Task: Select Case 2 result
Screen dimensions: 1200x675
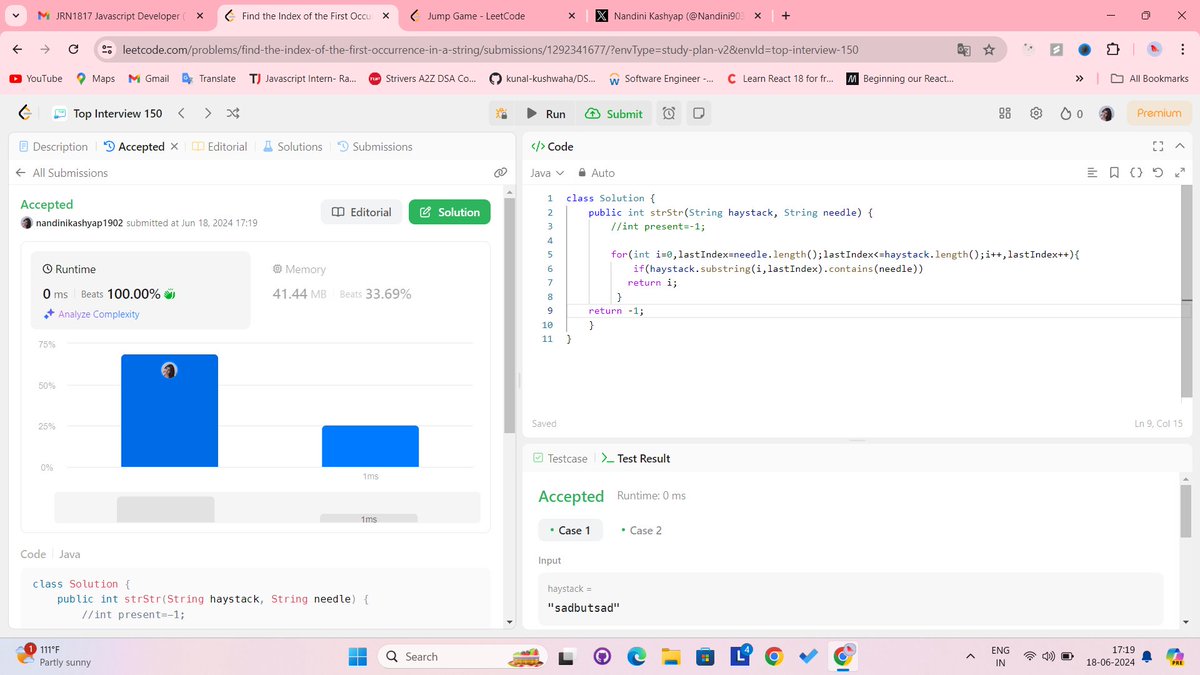Action: pyautogui.click(x=641, y=530)
